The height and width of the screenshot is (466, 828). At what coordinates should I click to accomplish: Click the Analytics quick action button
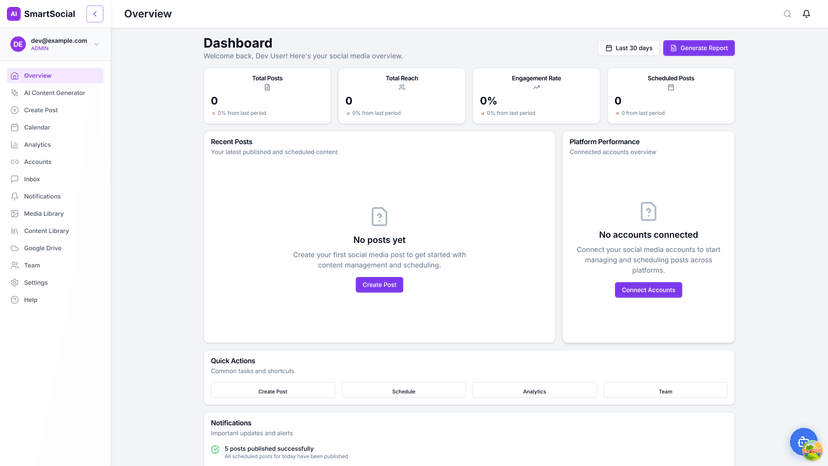[534, 392]
